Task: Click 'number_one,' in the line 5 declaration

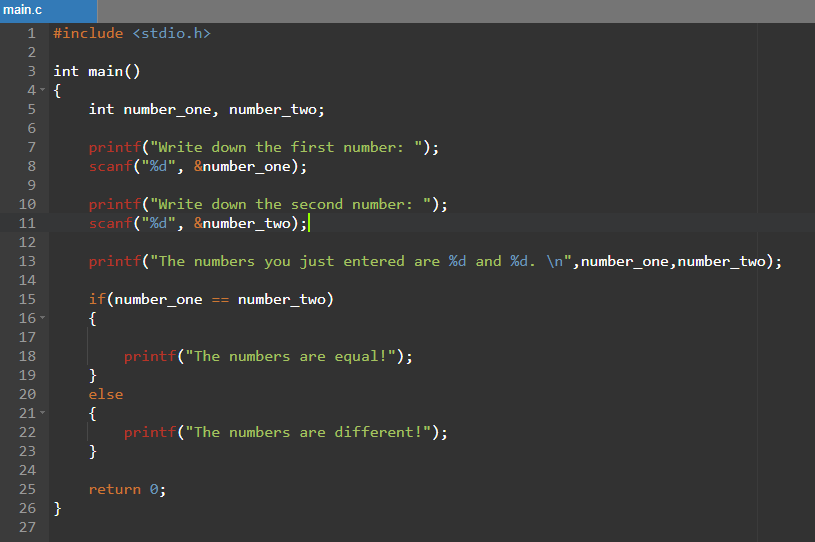Action: pos(171,110)
